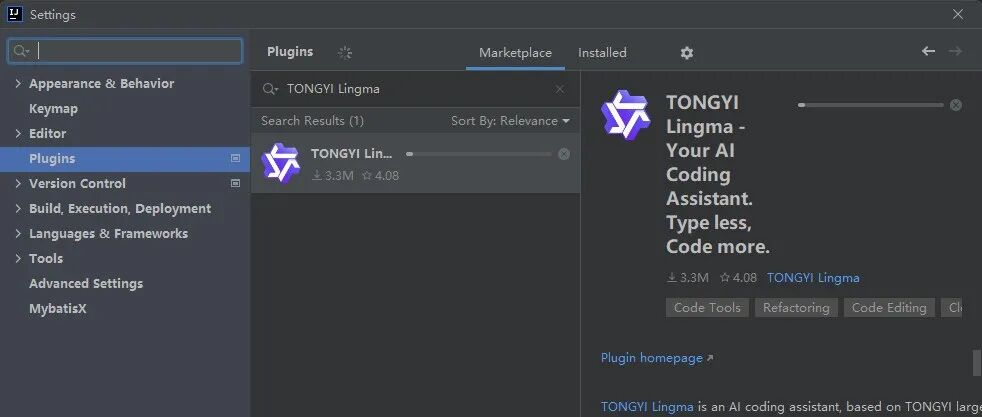Click the star rating in result row
Viewport: 982px width, 417px height.
pos(380,176)
